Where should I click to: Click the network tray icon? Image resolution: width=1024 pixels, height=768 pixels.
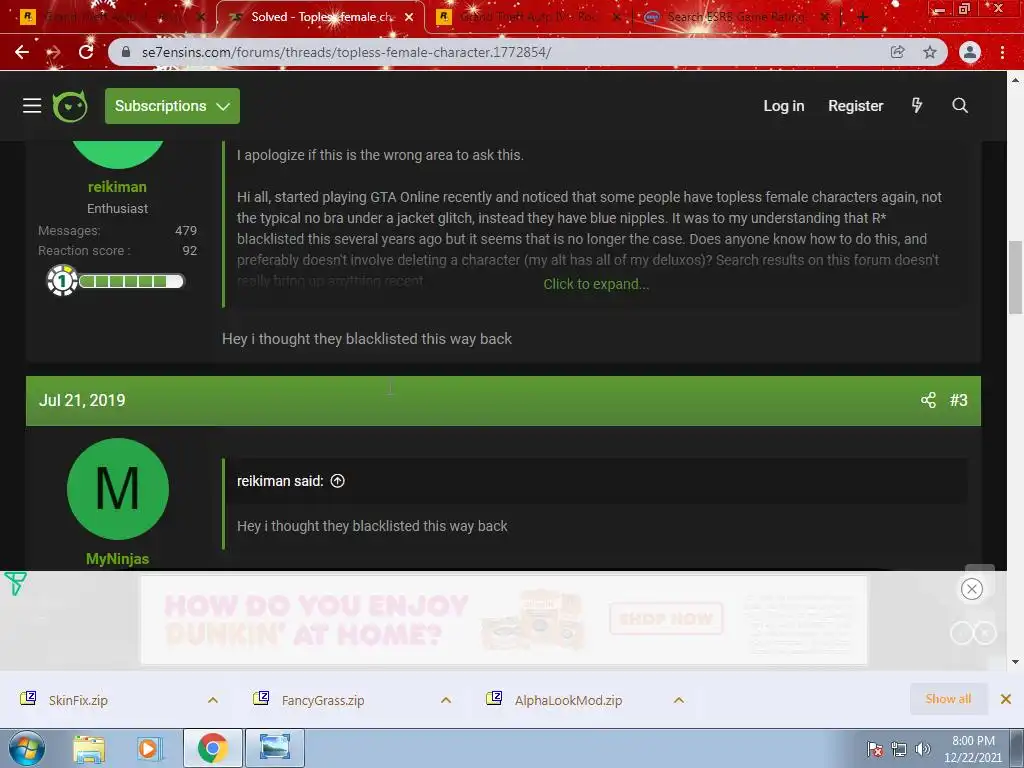pyautogui.click(x=899, y=749)
